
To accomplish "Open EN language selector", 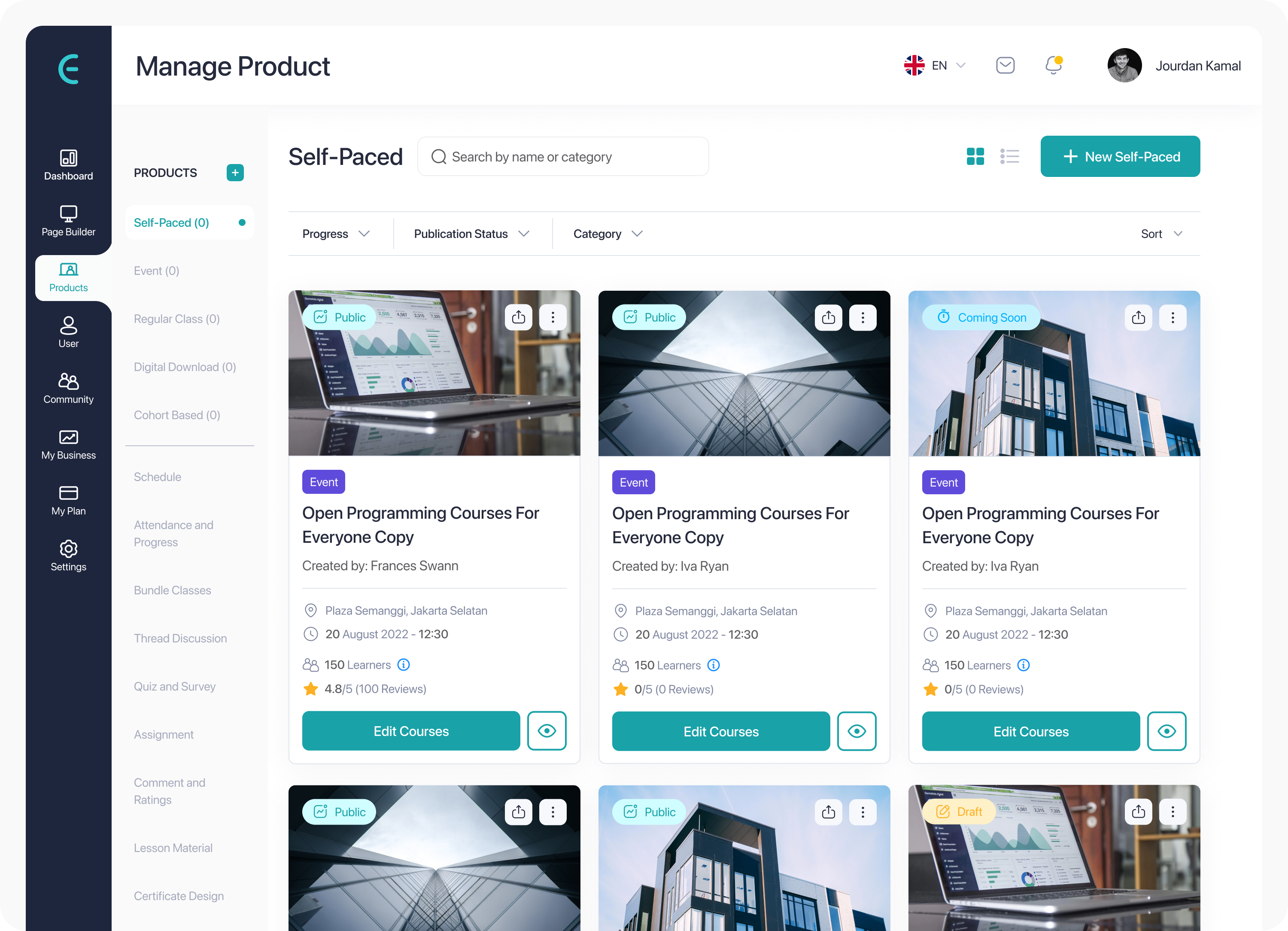I will 935,65.
